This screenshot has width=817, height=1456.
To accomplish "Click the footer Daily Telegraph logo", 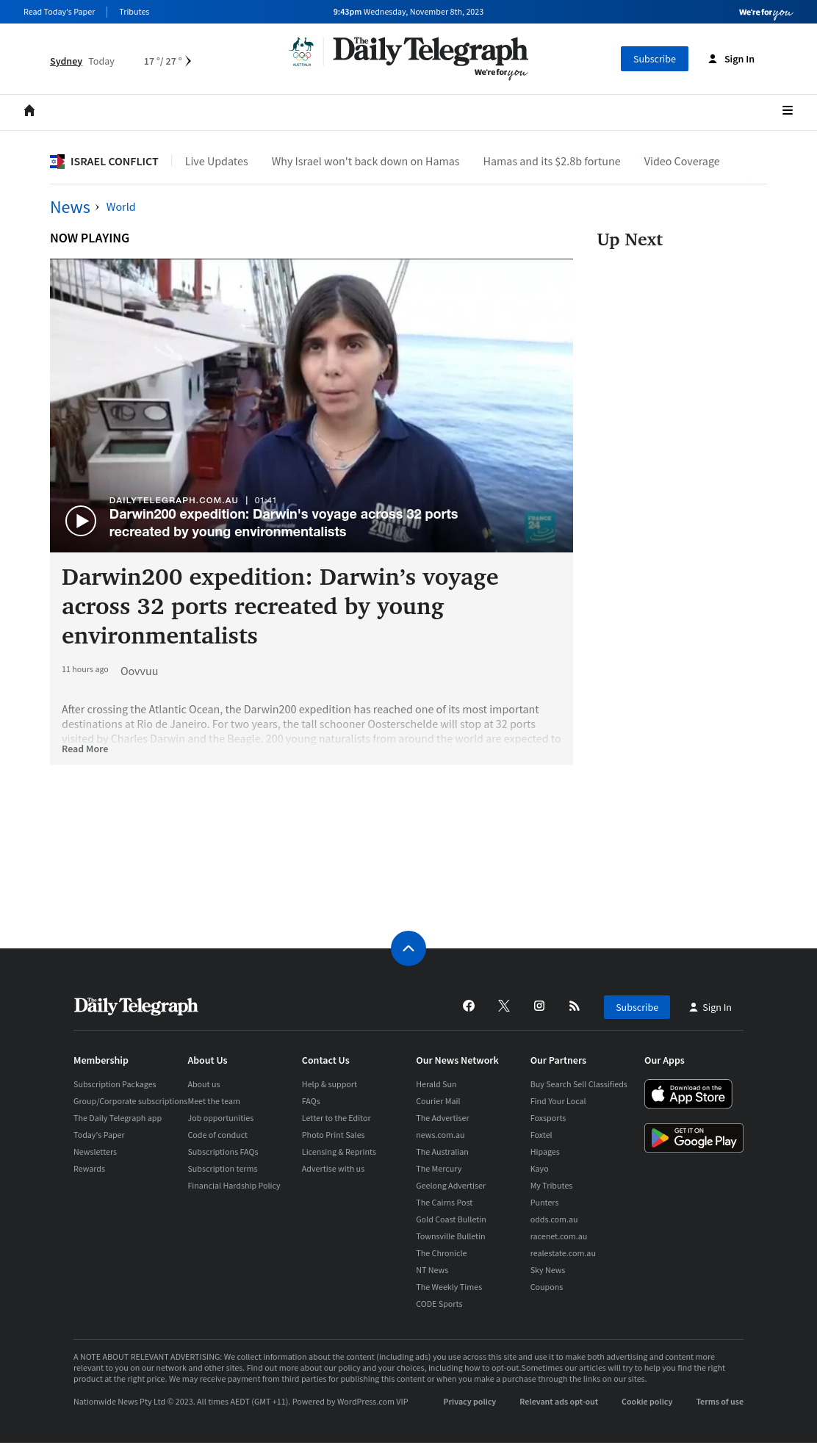I will tap(136, 1006).
